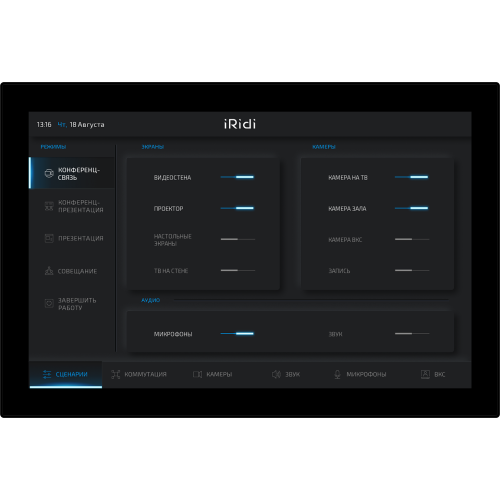
Task: Click the Проектор label
Action: 168,209
